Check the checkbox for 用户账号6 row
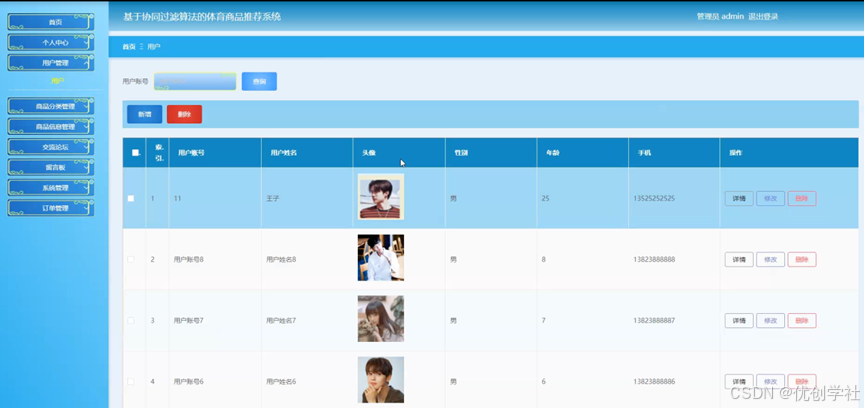Viewport: 864px width, 408px height. pos(131,382)
